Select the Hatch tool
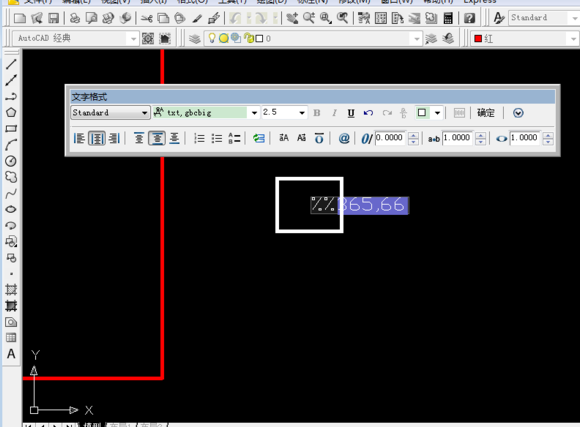Viewport: 580px width, 427px height. pyautogui.click(x=11, y=290)
